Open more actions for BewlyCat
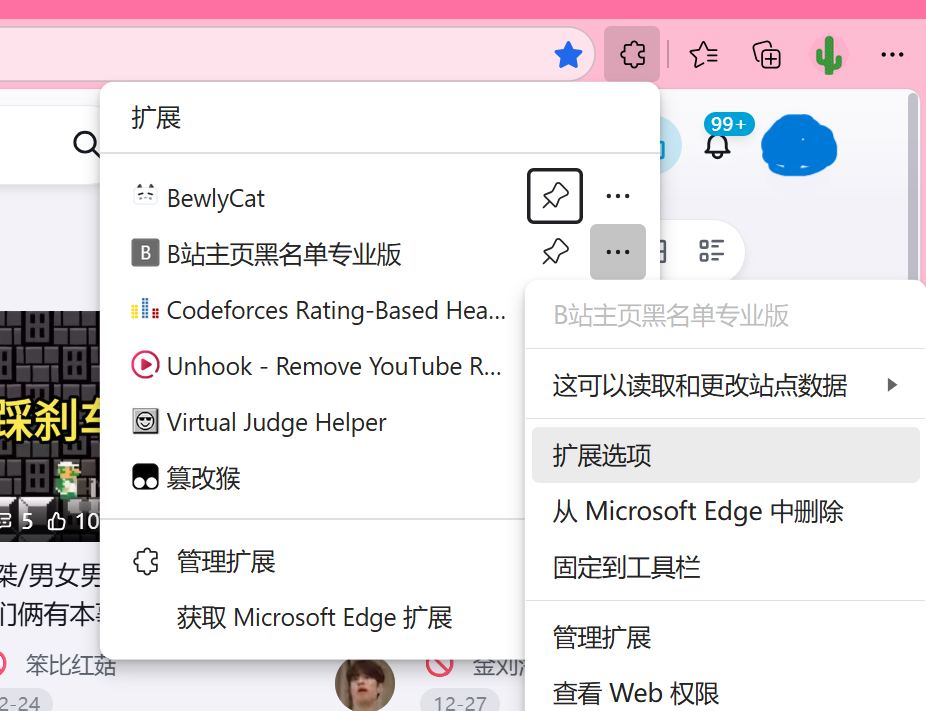This screenshot has height=711, width=926. click(618, 197)
